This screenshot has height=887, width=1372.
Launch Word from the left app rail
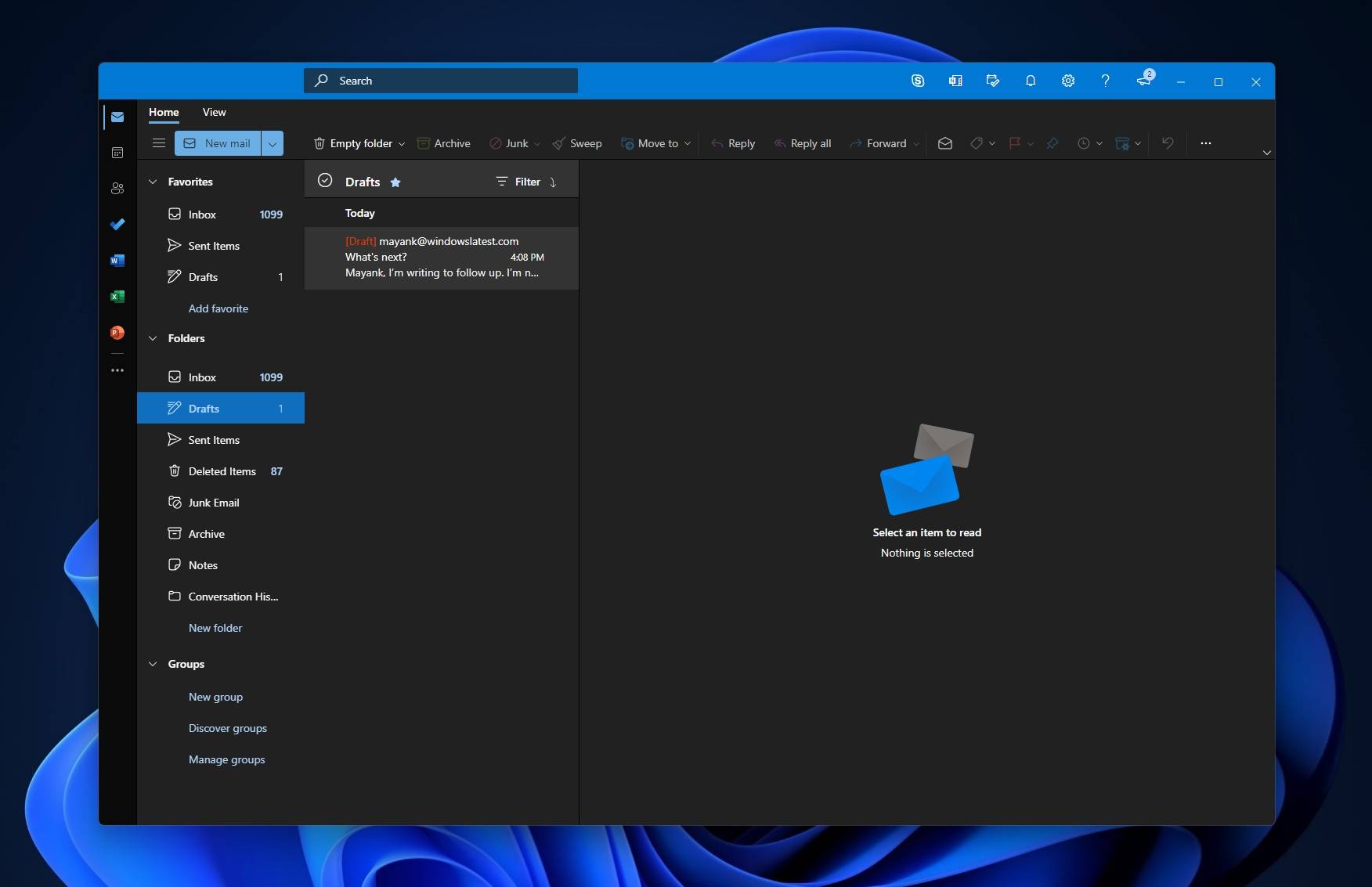[117, 261]
